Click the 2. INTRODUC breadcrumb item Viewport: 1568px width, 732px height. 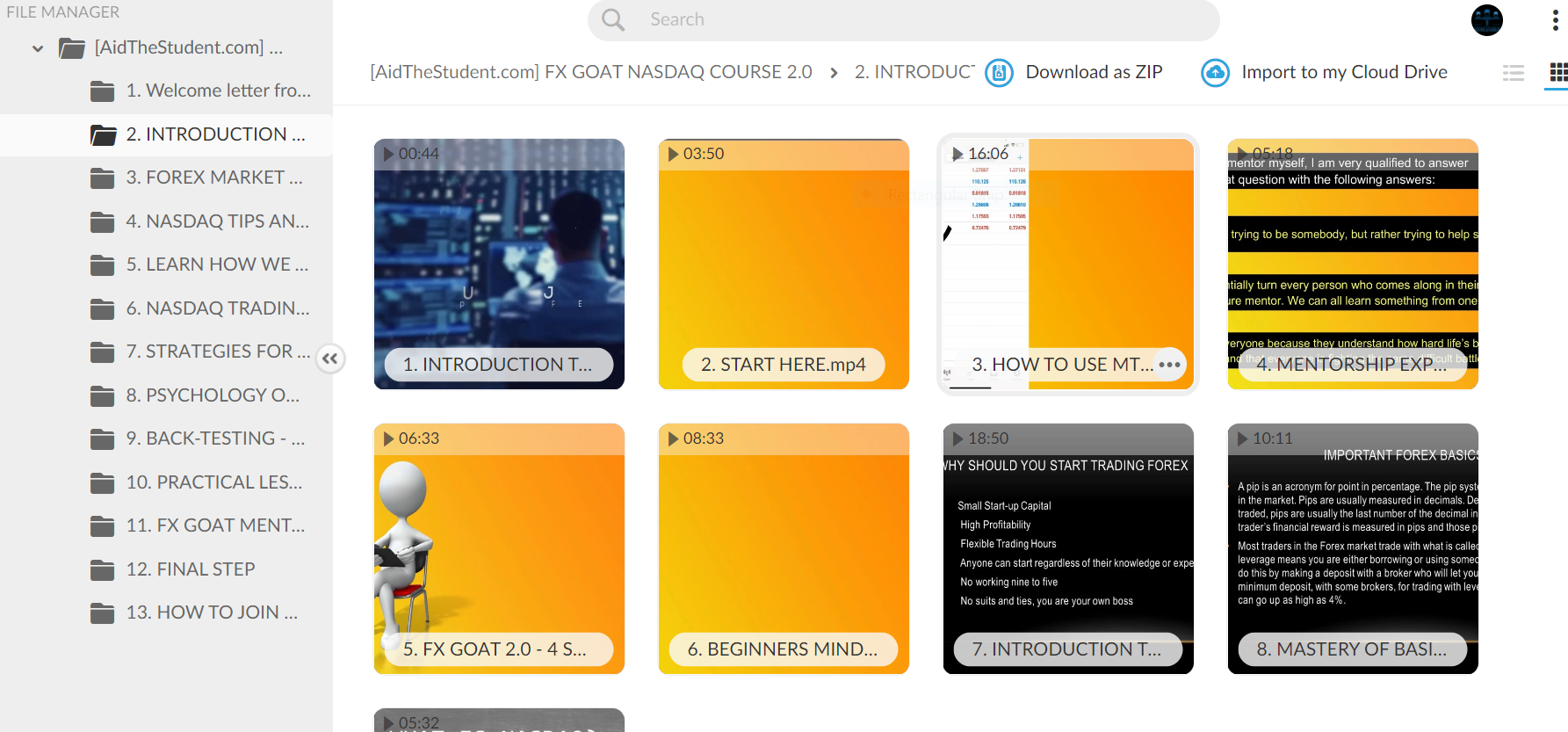(914, 72)
